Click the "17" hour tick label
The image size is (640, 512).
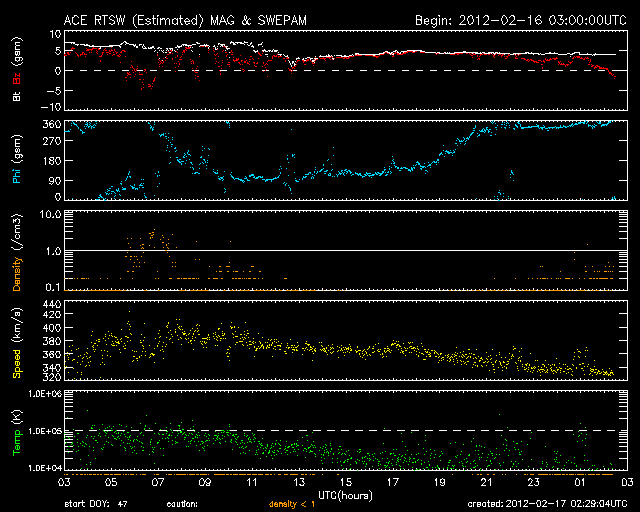[393, 482]
